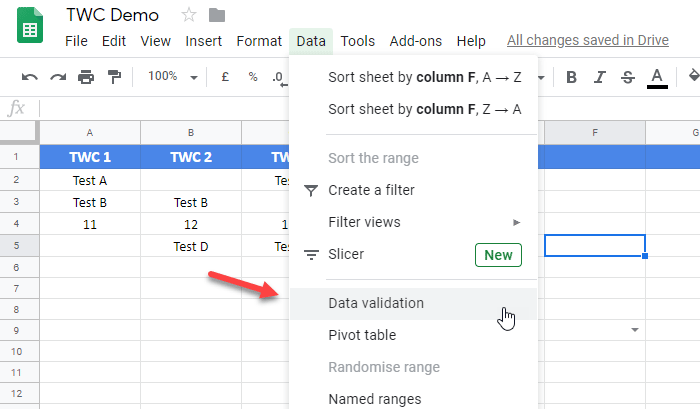700x409 pixels.
Task: Open the move-to-folder icon beside the title
Action: coord(217,15)
